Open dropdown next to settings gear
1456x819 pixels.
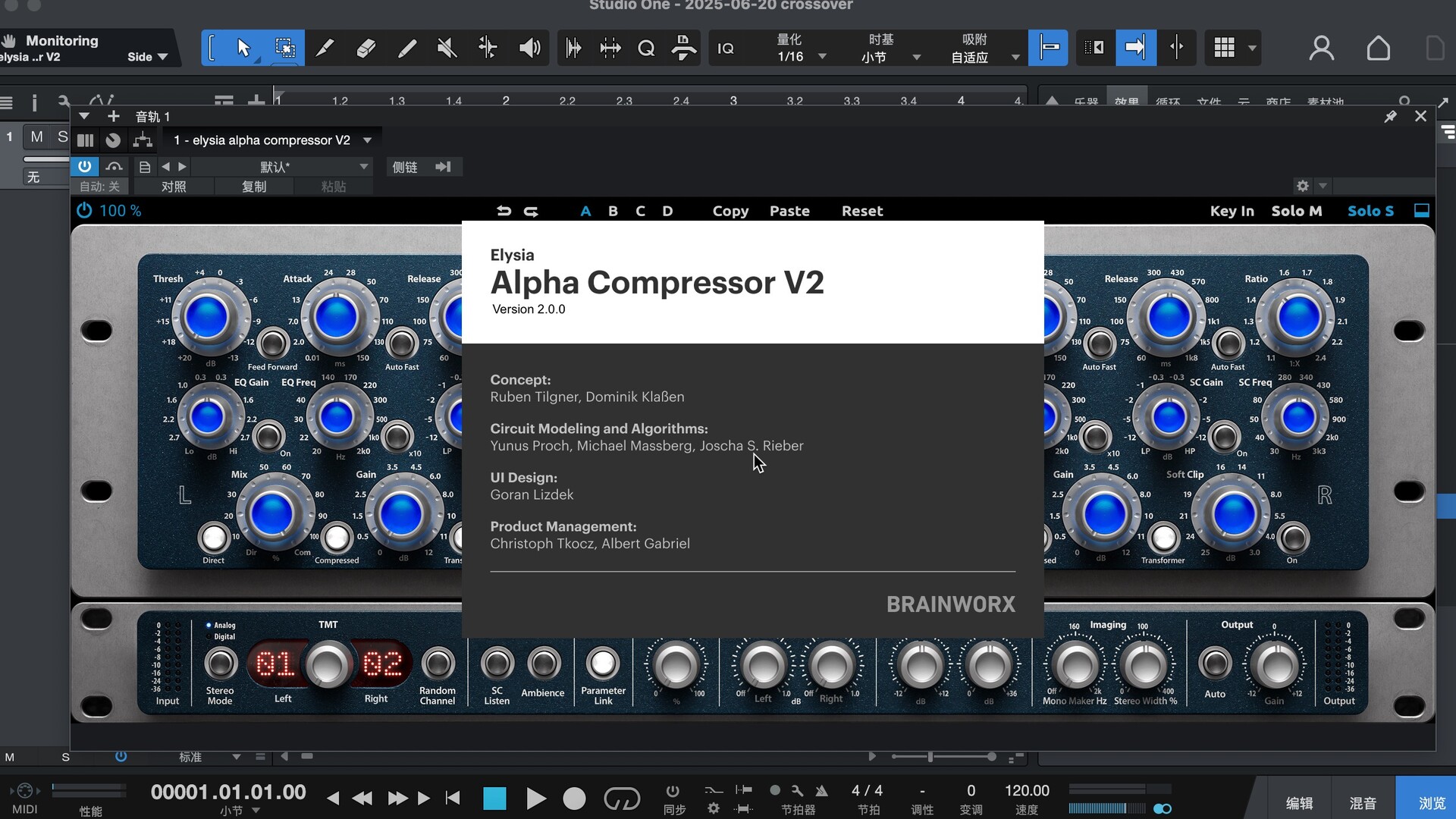point(1323,186)
